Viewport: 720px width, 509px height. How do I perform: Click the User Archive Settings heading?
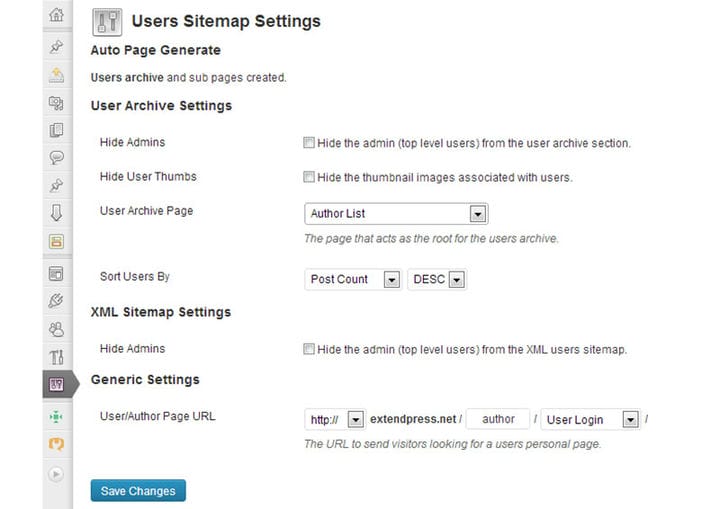pos(161,106)
